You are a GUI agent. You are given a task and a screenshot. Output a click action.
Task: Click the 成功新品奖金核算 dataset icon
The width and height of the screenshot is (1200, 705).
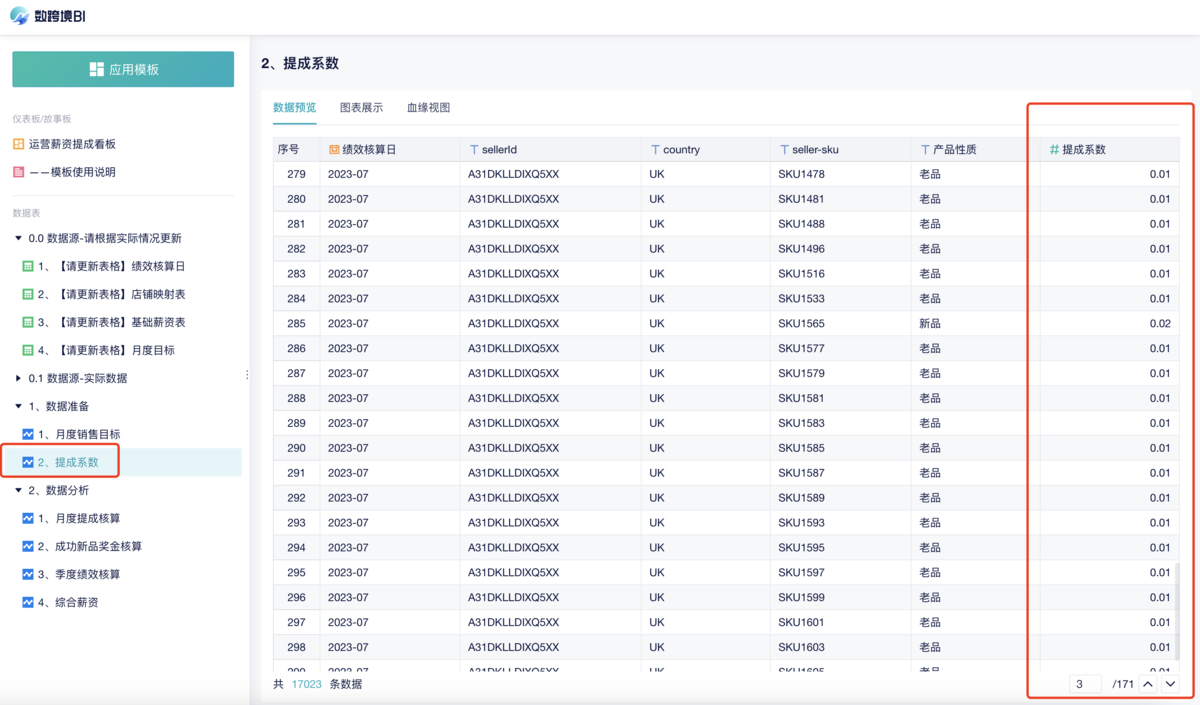click(28, 546)
